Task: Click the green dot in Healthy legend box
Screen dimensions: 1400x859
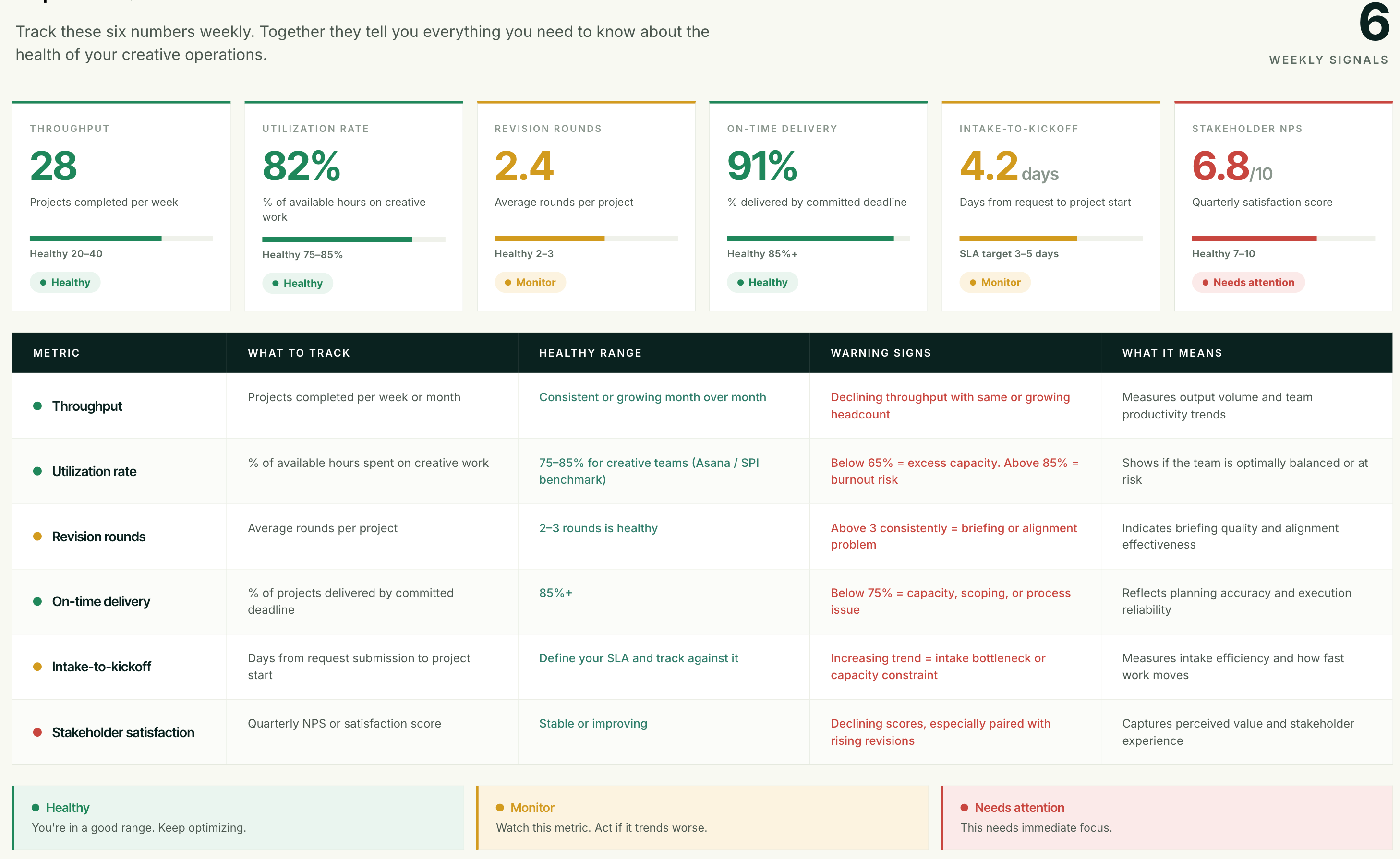Action: pos(36,807)
